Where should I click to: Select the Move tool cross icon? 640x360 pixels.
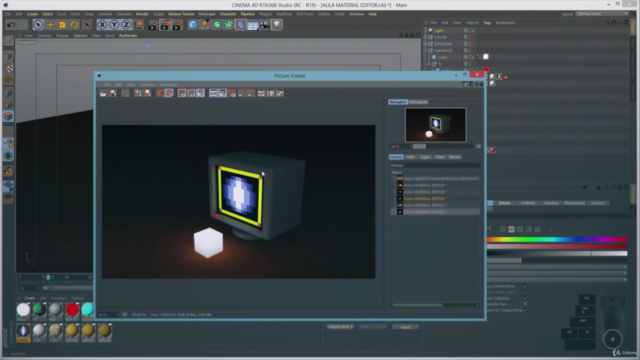pyautogui.click(x=50, y=25)
